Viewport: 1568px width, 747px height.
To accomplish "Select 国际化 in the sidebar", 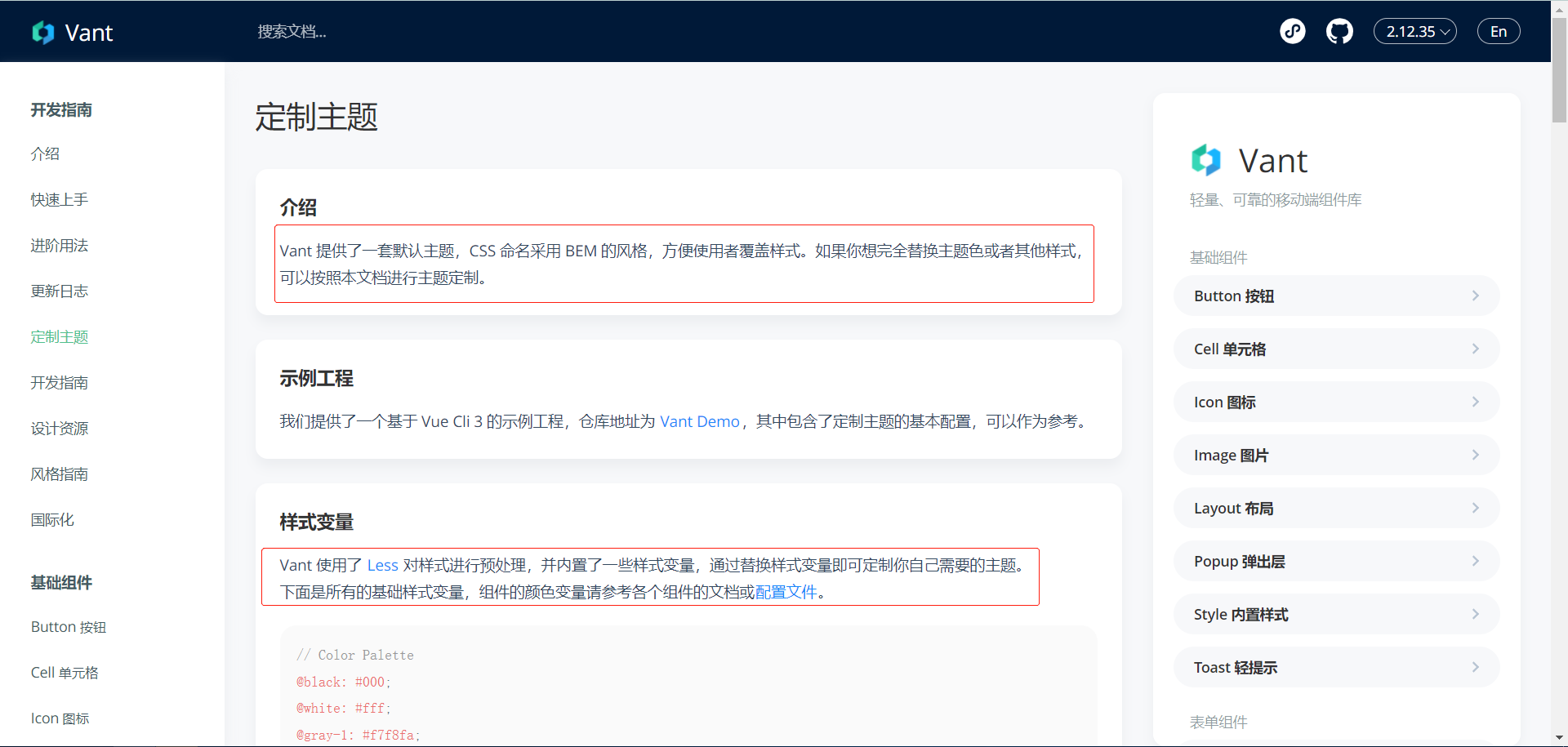I will click(x=52, y=519).
